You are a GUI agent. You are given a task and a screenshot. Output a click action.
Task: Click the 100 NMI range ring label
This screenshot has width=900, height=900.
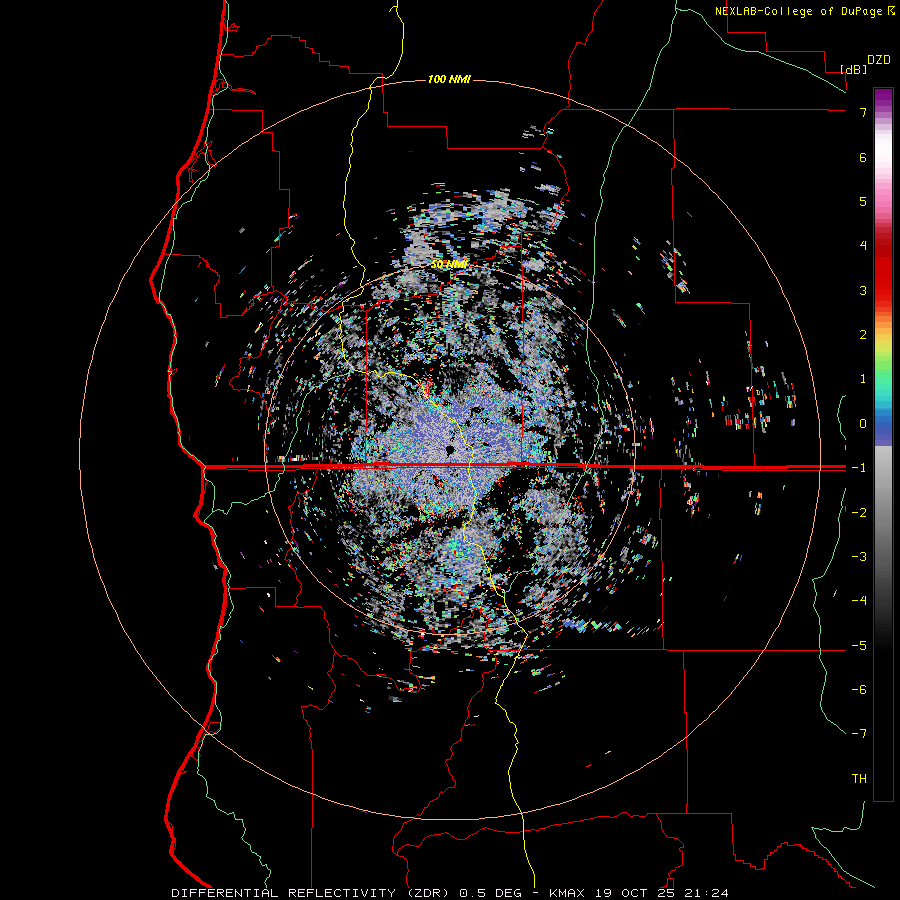[x=449, y=79]
